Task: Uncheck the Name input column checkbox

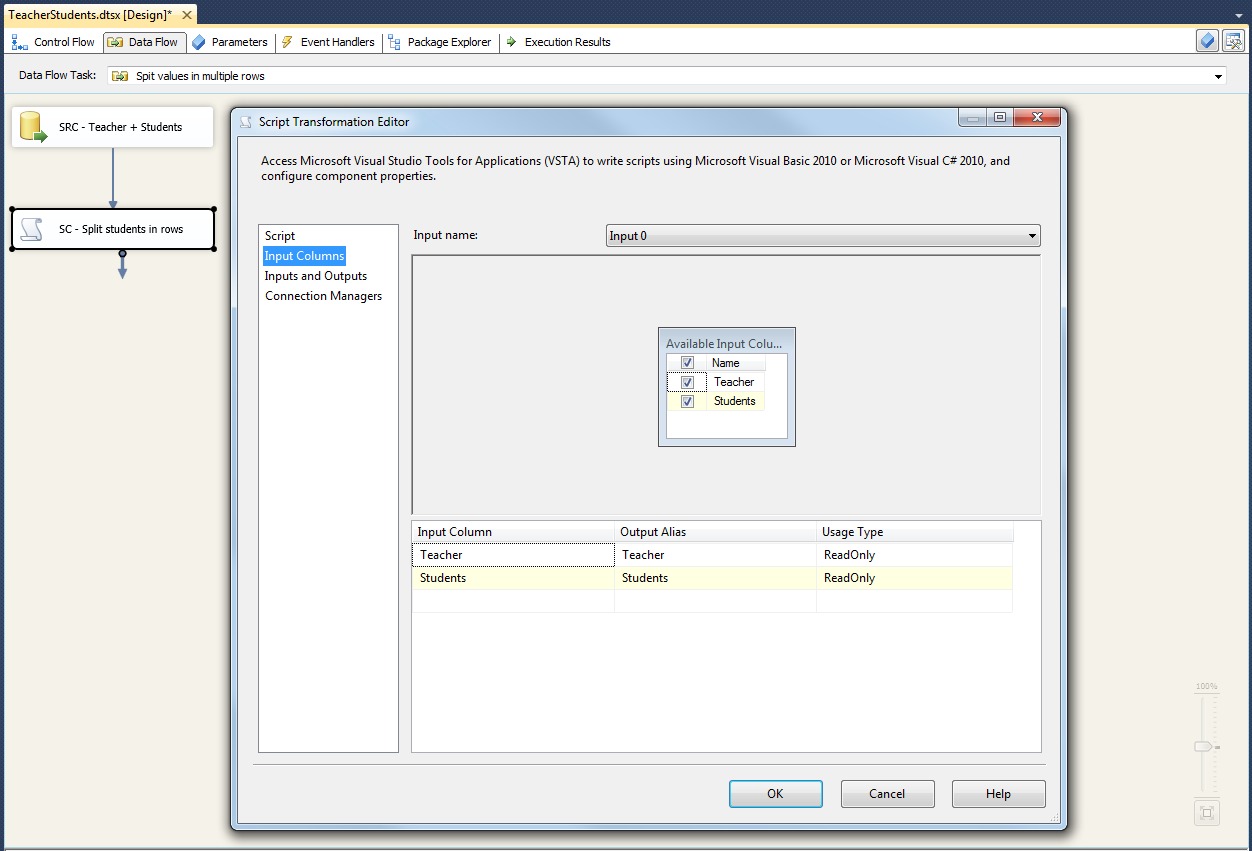Action: (x=687, y=362)
